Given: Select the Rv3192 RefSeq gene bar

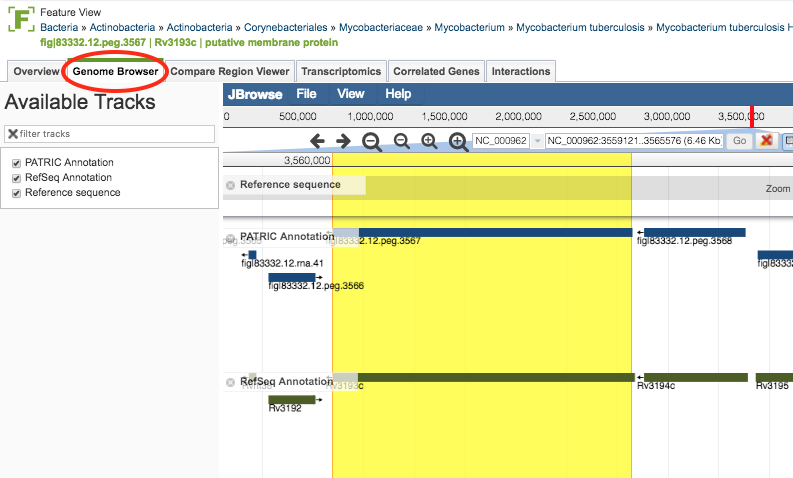Looking at the screenshot, I should (x=292, y=400).
